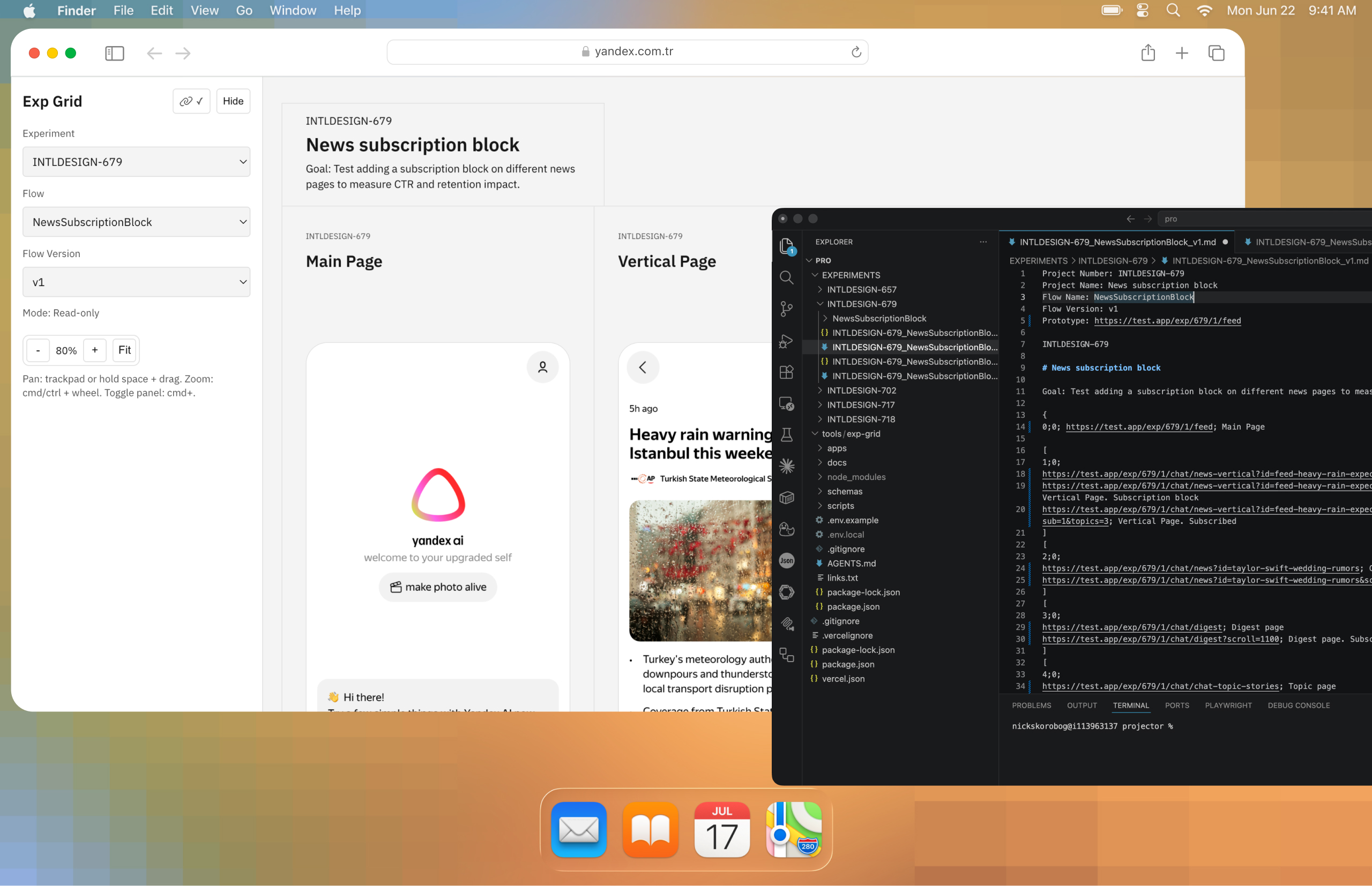Viewport: 1372px width, 886px height.
Task: Open the Flow Version v1 dropdown
Action: [136, 282]
